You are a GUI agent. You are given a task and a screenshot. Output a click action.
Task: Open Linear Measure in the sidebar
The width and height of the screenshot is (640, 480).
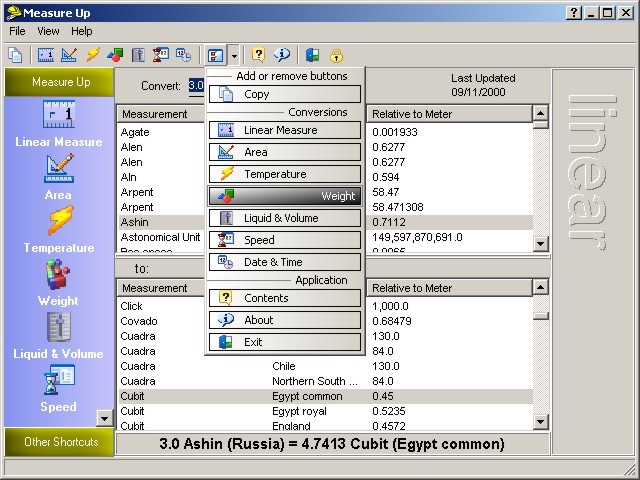pos(59,124)
